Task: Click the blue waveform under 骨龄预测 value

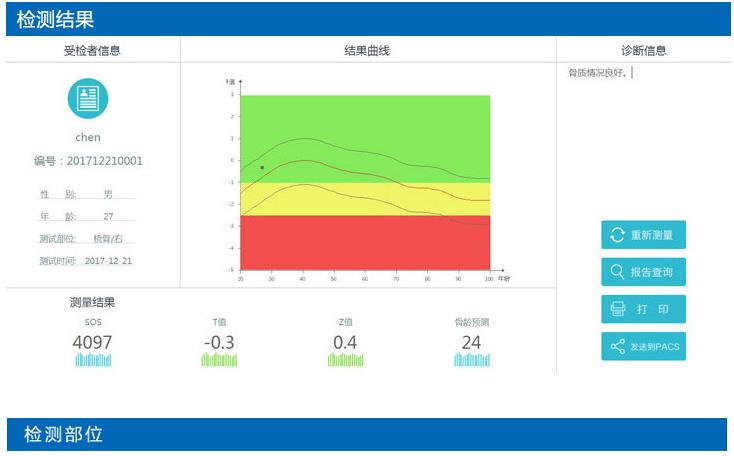Action: (x=471, y=360)
